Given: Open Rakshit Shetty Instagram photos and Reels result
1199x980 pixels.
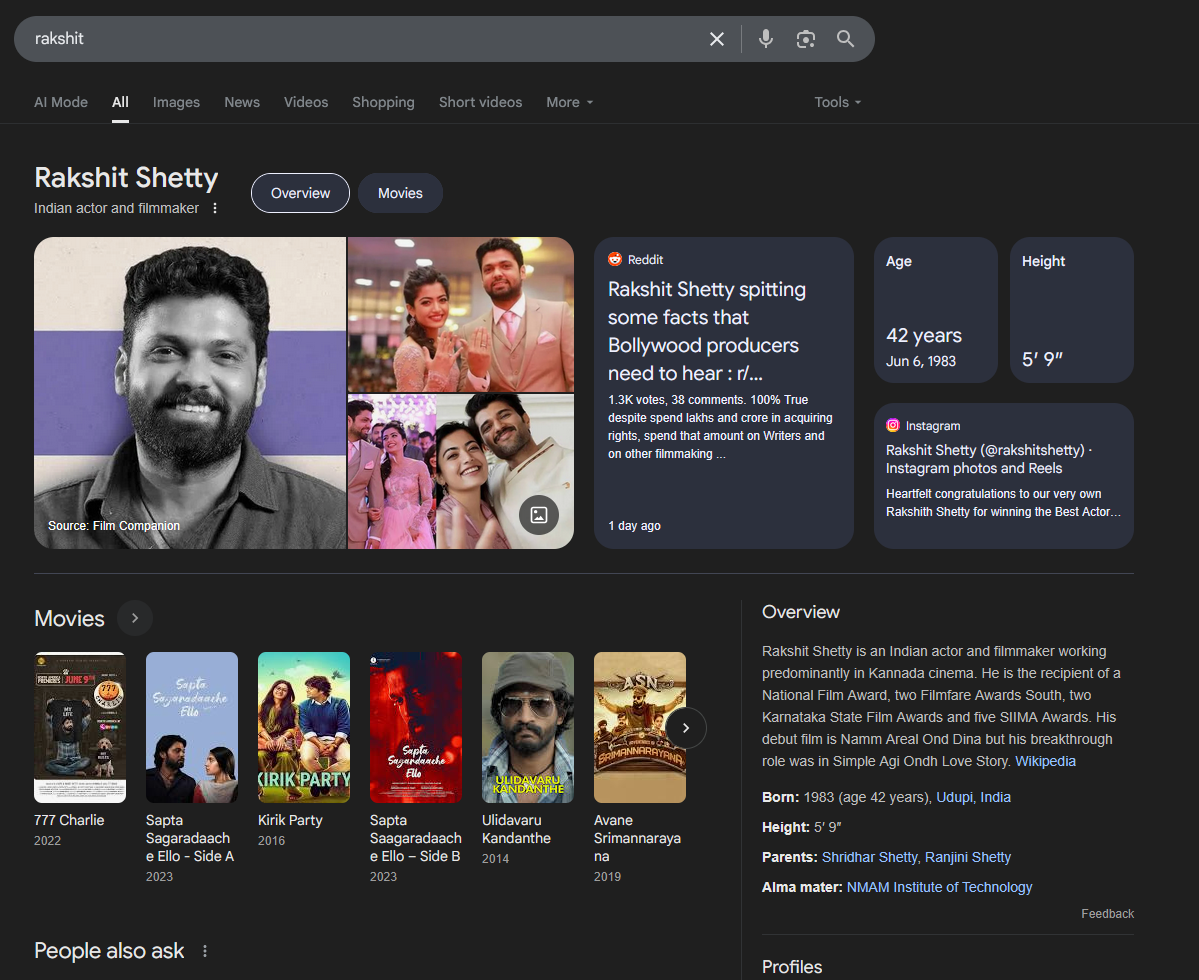Looking at the screenshot, I should coord(1003,475).
